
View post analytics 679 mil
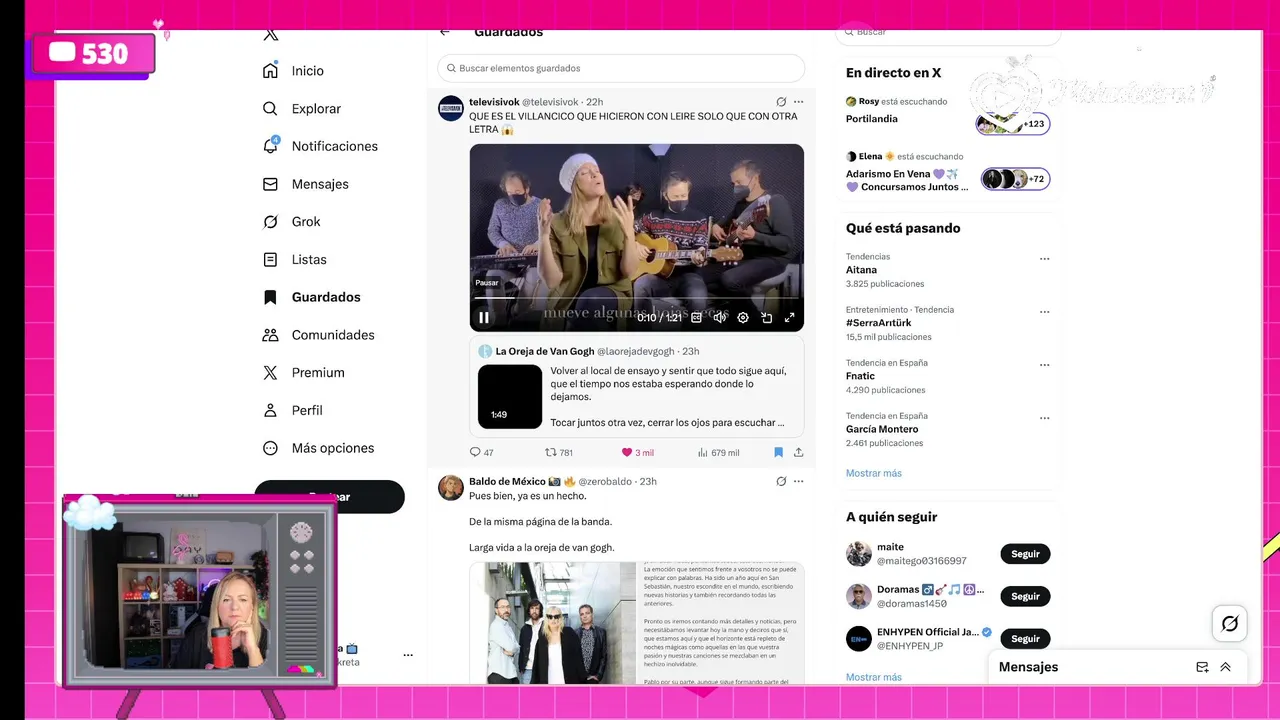coord(719,452)
